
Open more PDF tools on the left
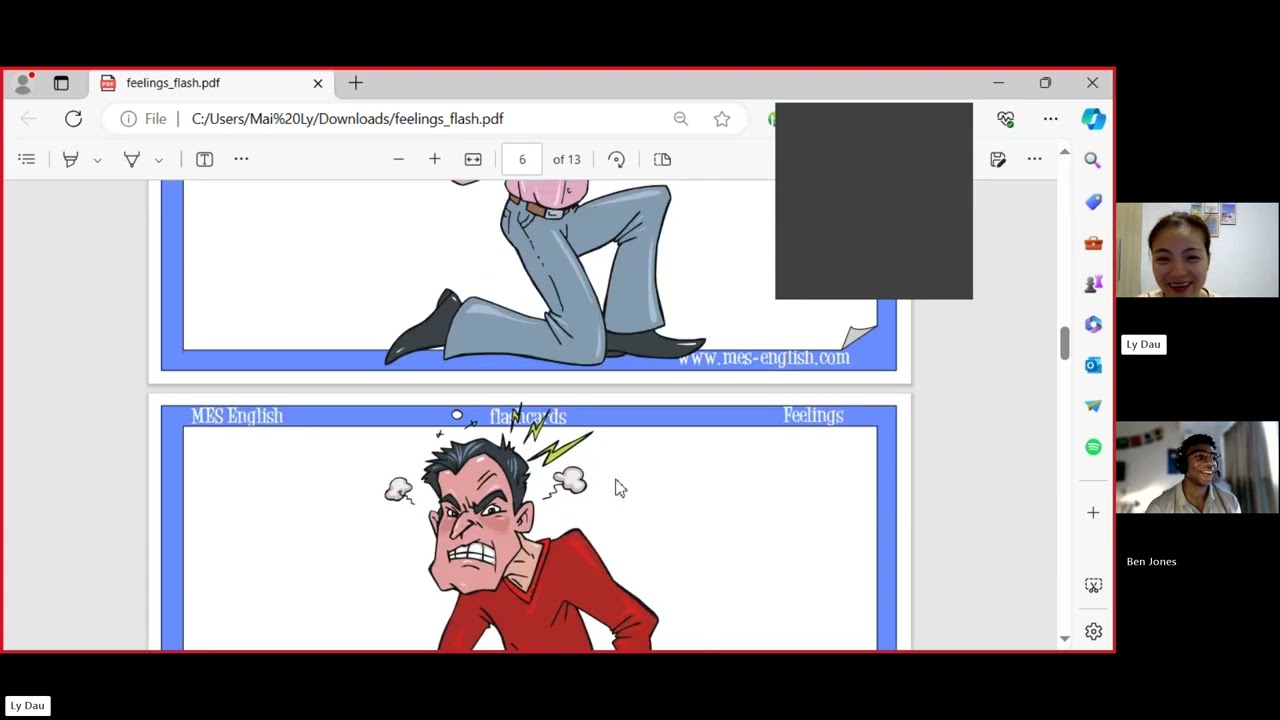241,159
